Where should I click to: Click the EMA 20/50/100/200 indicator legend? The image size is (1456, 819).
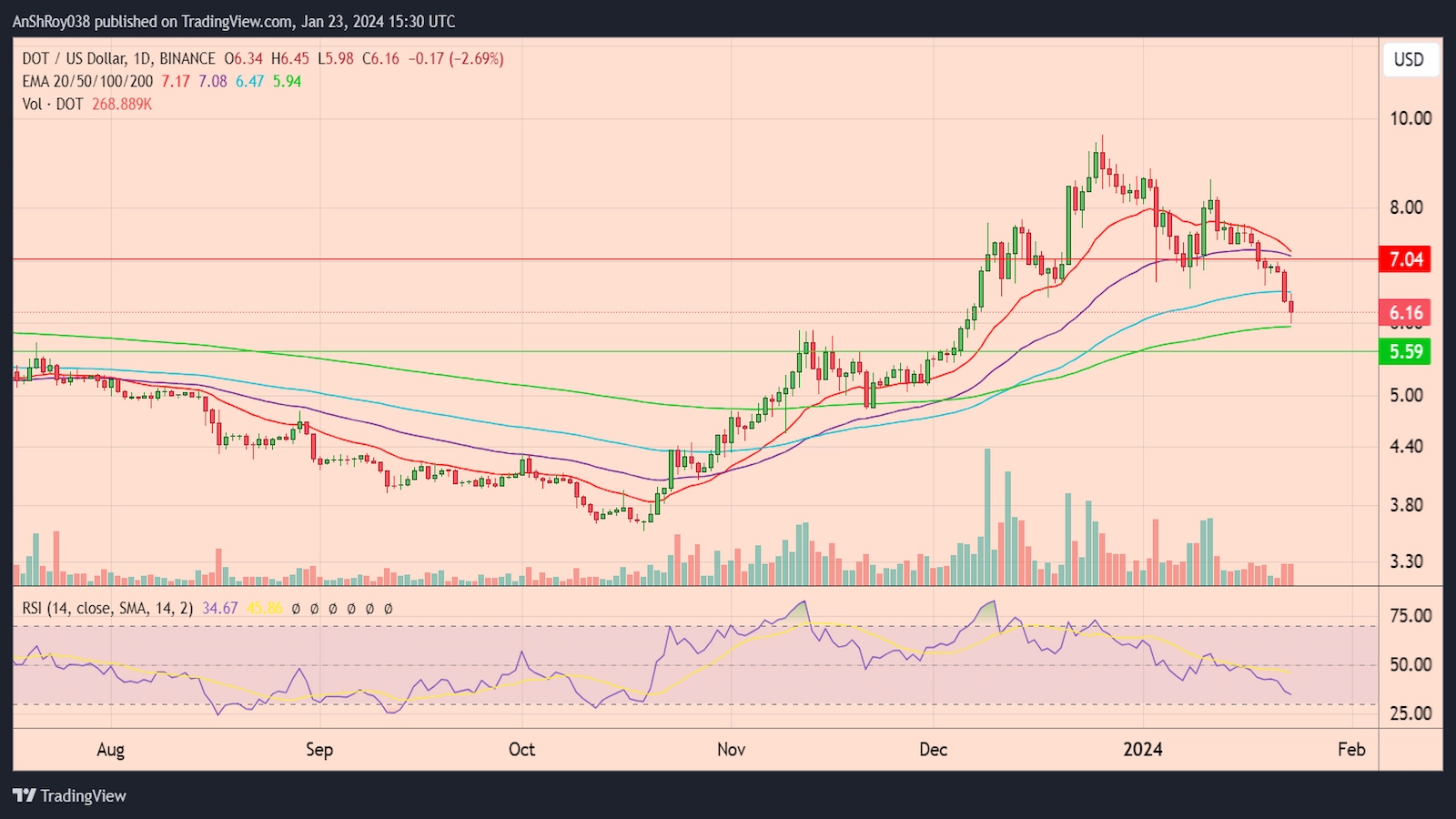point(86,81)
